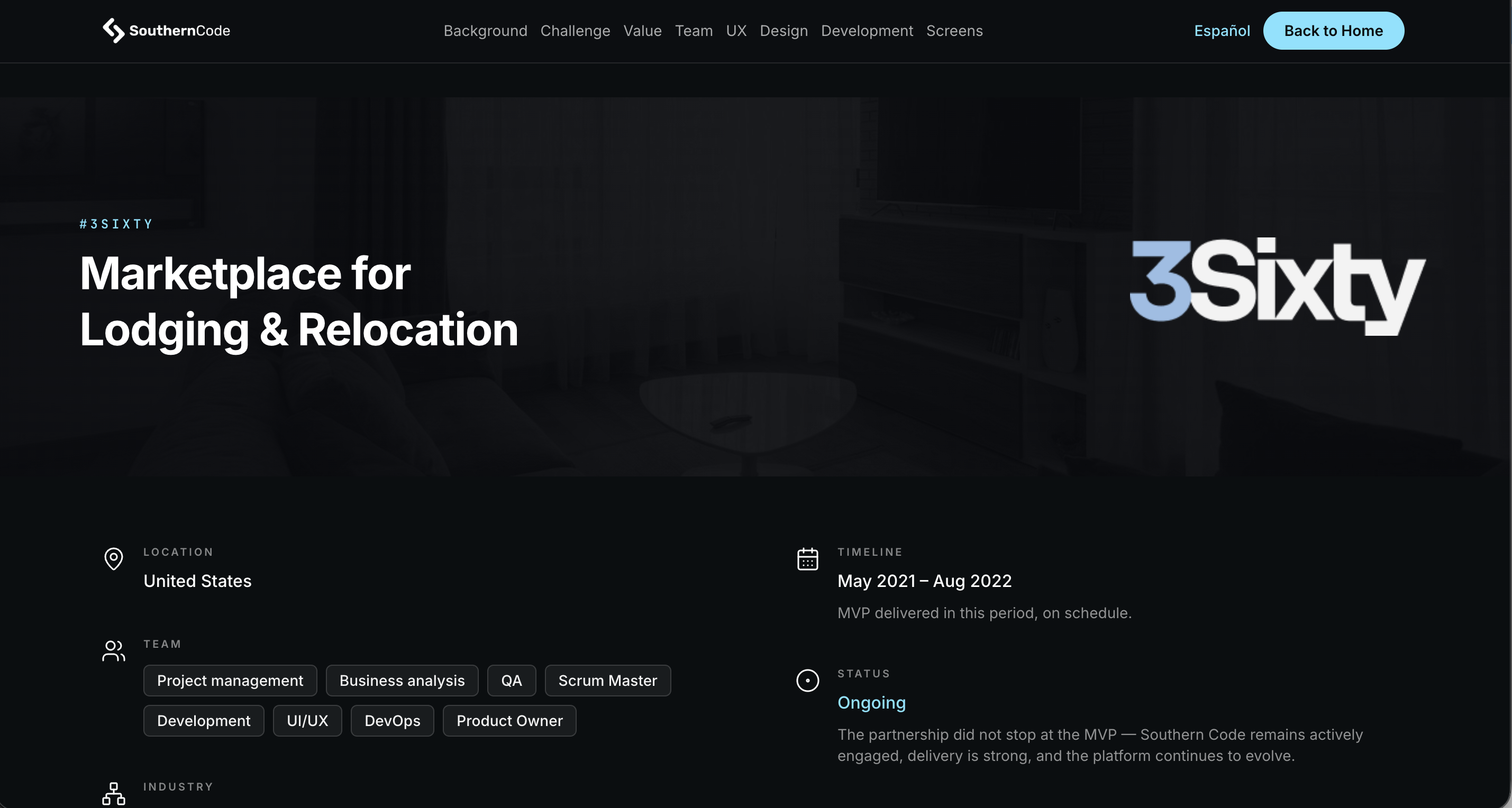Open the Team nav link

pos(694,31)
